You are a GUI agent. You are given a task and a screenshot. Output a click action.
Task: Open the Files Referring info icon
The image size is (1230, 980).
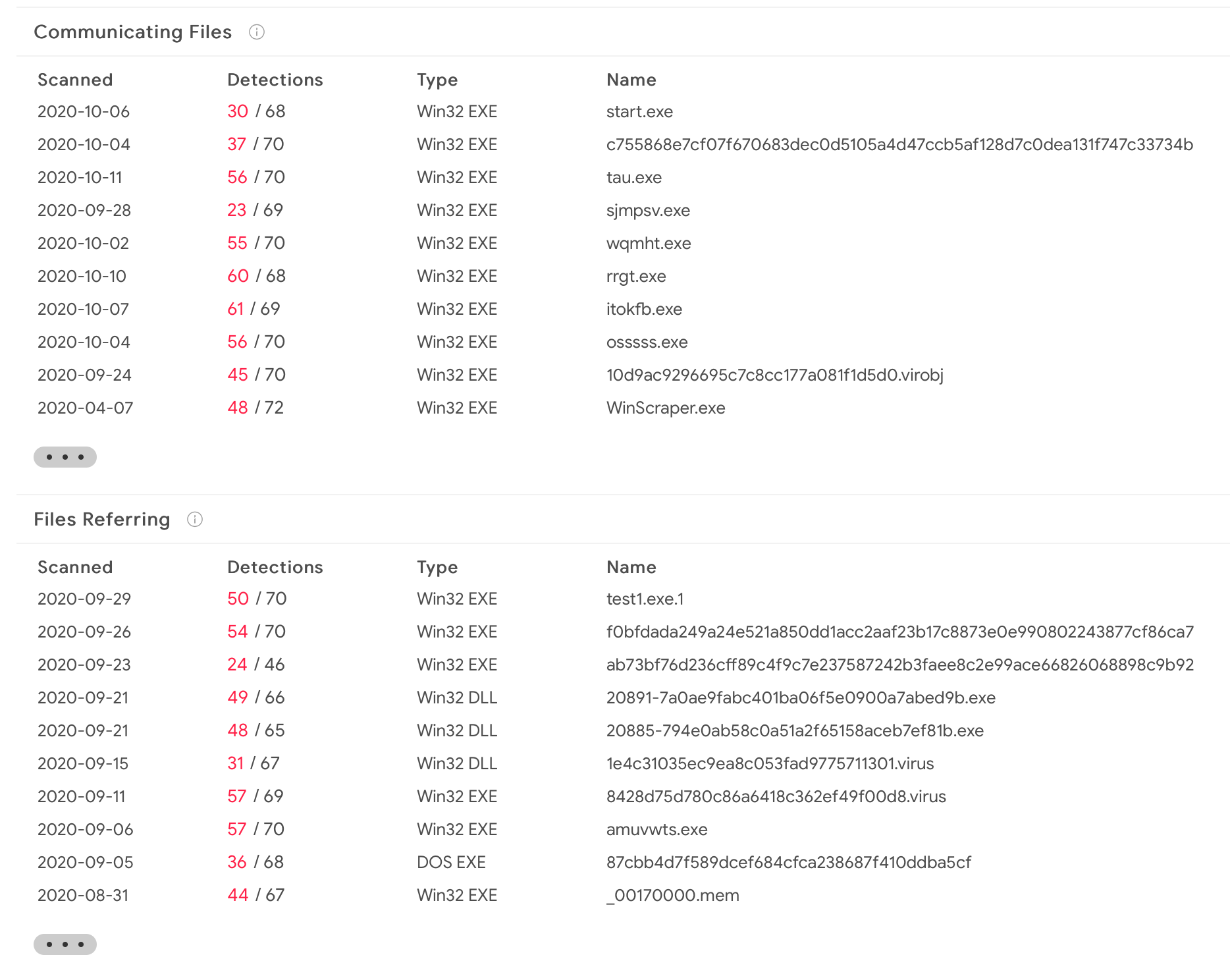click(195, 519)
